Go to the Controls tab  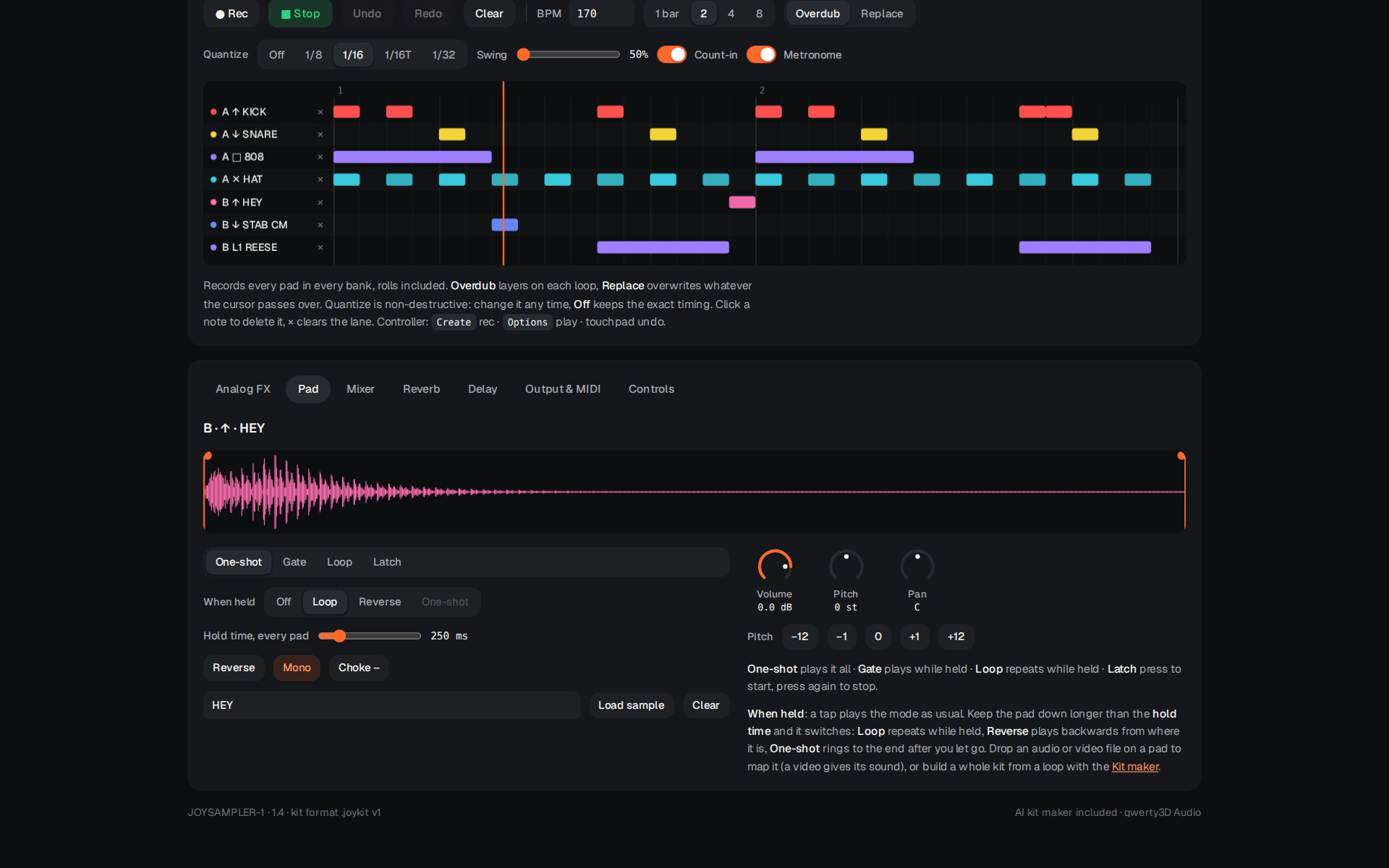point(651,389)
